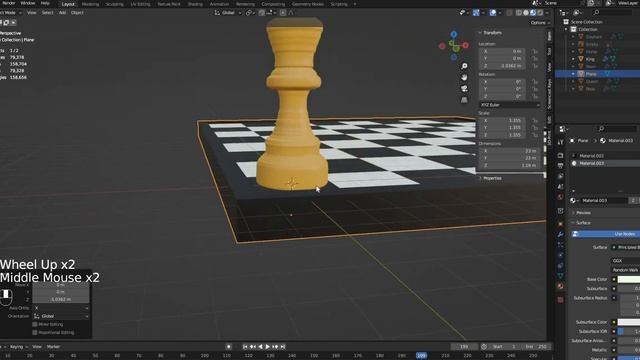Open the GGX distribution dropdown
Viewport: 640px width, 360px height.
click(x=626, y=260)
